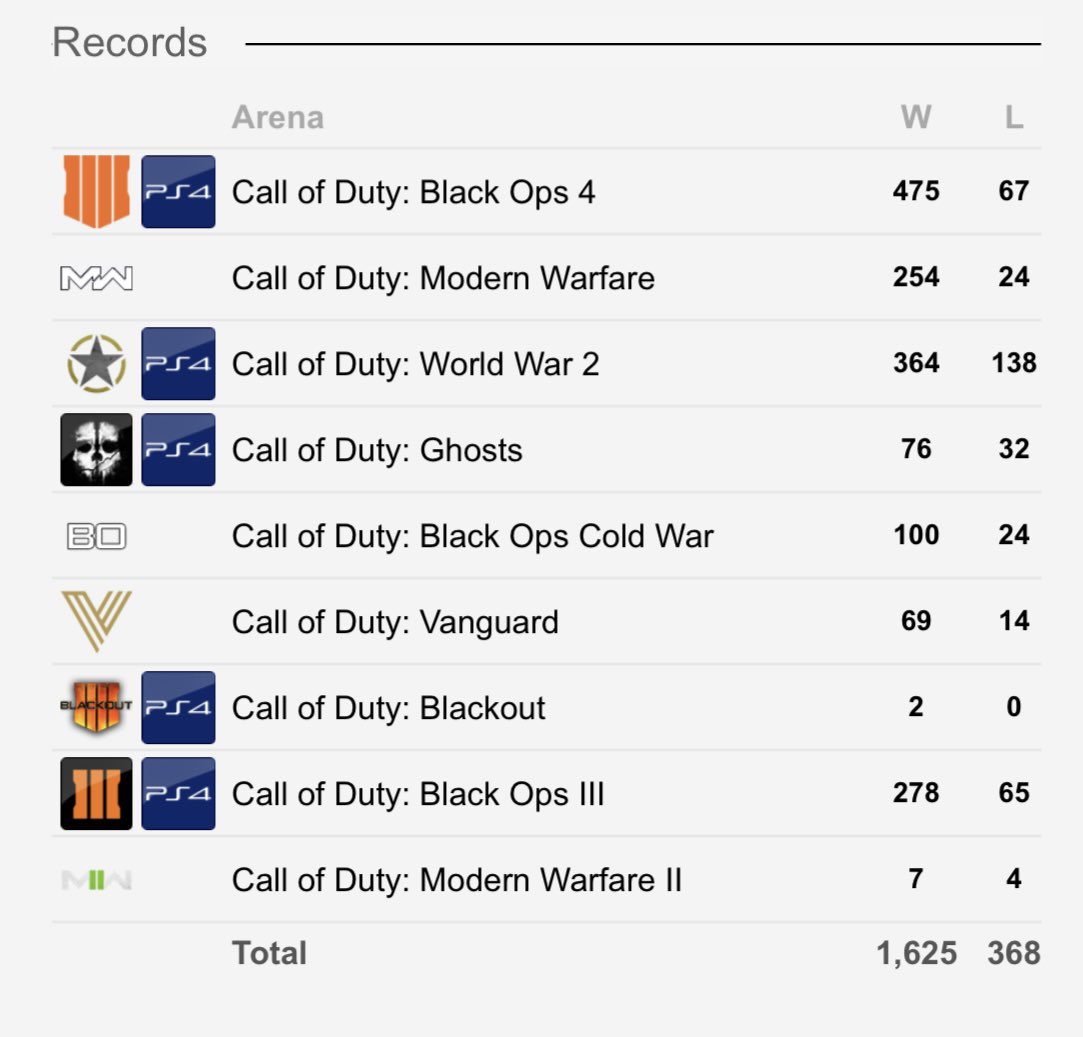Click the Black Ops Cold War BO icon
This screenshot has height=1037, width=1083.
[x=96, y=536]
